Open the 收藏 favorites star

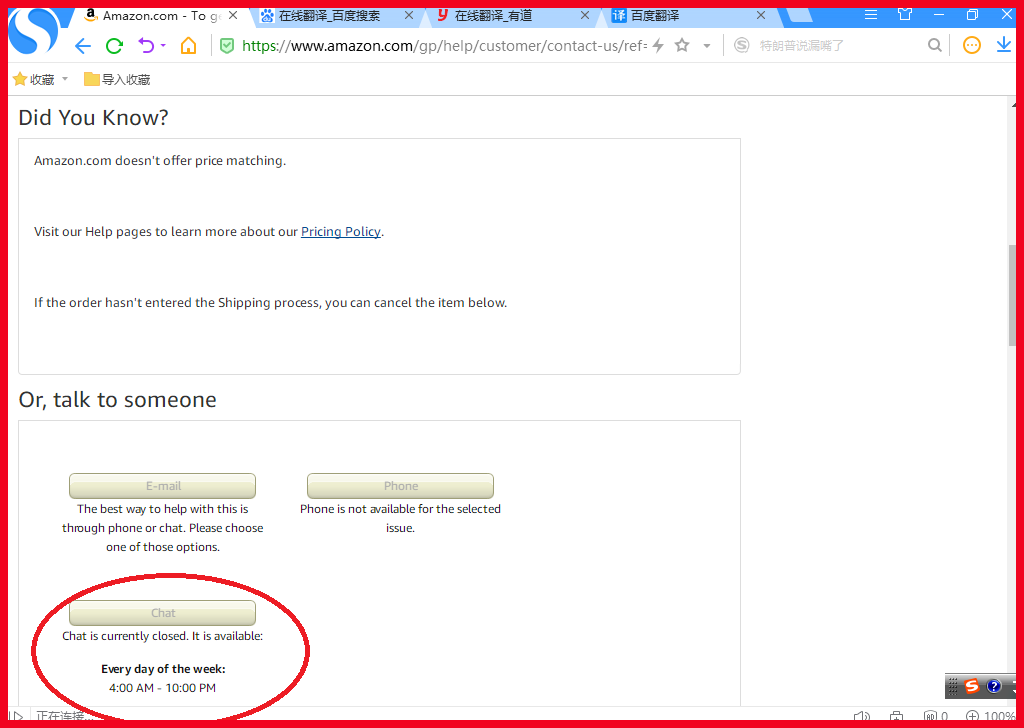pos(20,79)
